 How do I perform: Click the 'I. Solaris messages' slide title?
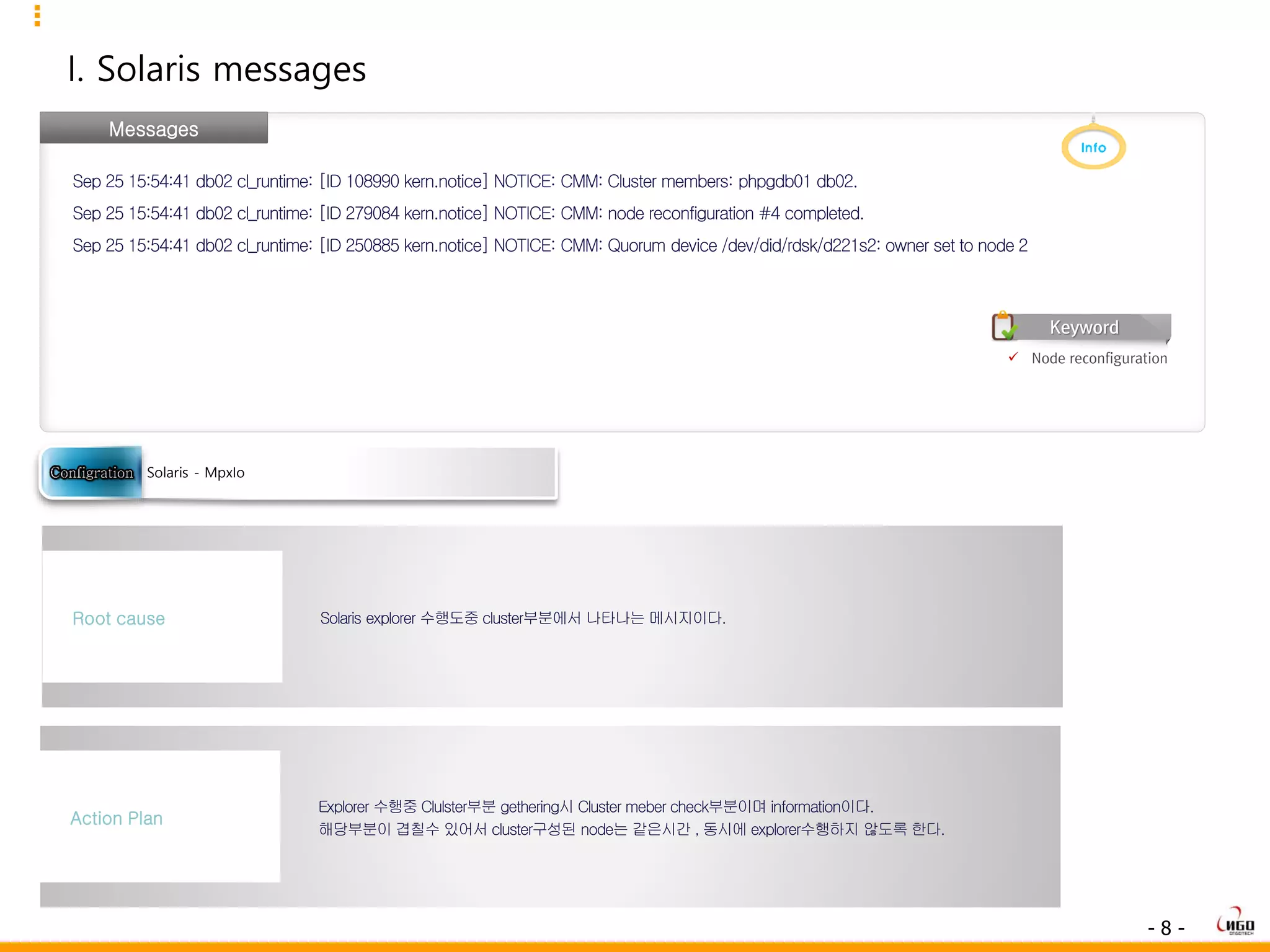click(217, 69)
